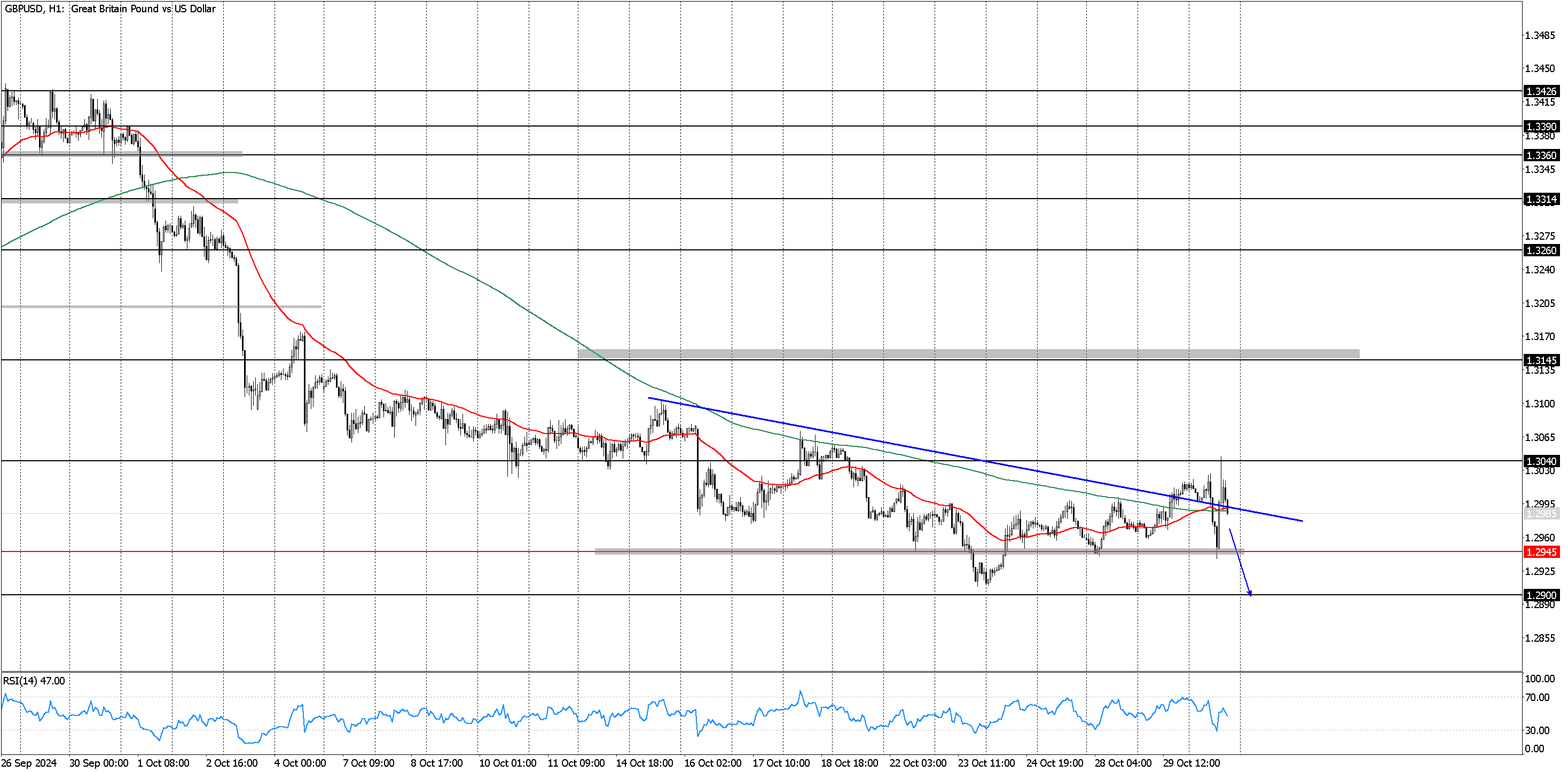The height and width of the screenshot is (772, 1568).
Task: Click the 1 Oct 08:00 time label
Action: coord(164,763)
